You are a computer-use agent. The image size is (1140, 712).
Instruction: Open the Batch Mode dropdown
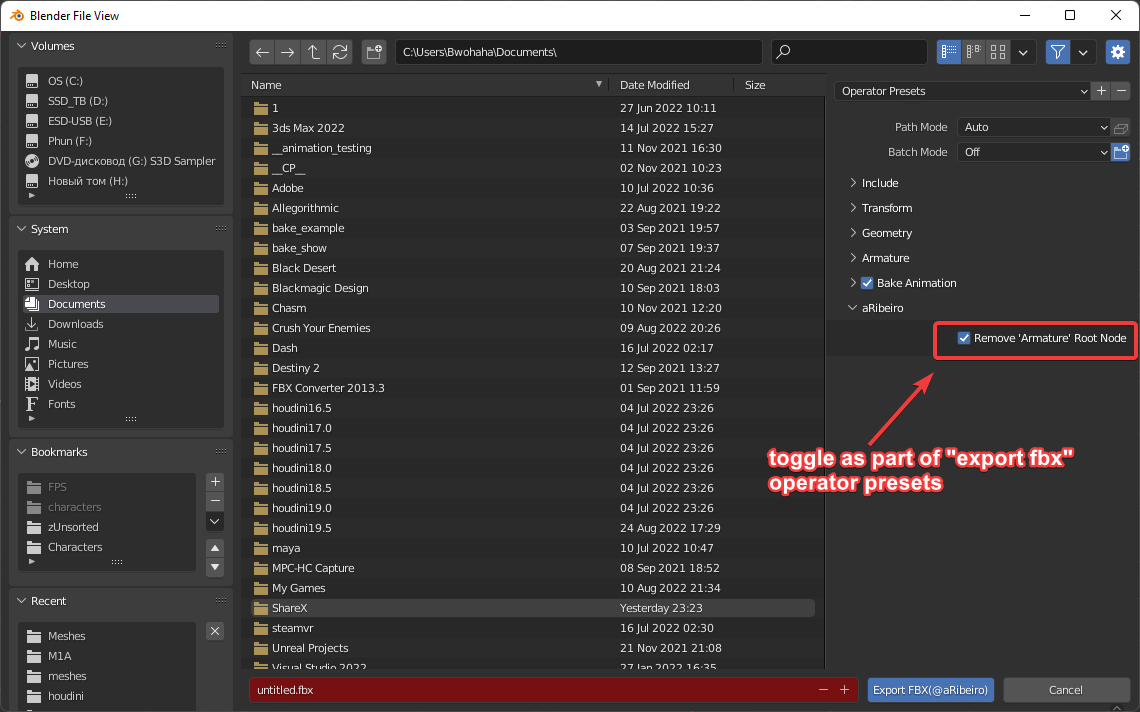pyautogui.click(x=1033, y=152)
